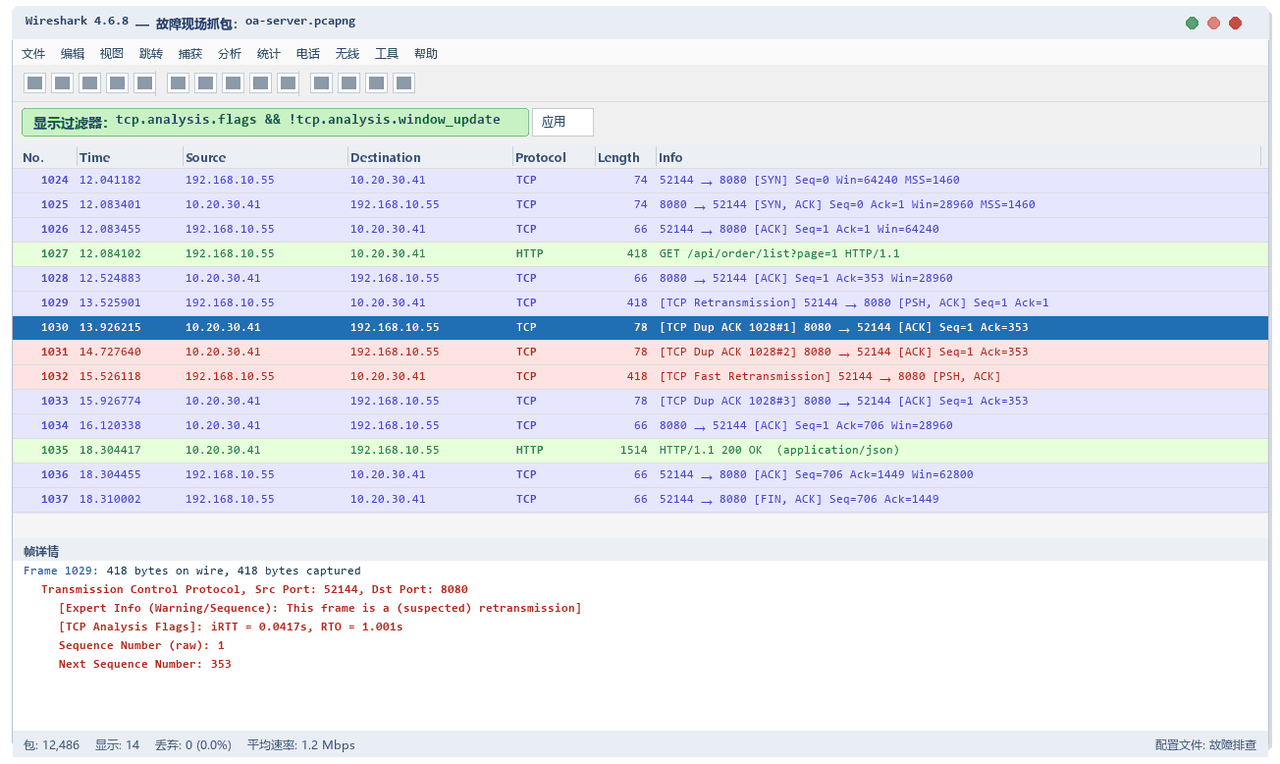Select FIN, ACK packet 1037
Screen dimensions: 1280x764
point(640,499)
